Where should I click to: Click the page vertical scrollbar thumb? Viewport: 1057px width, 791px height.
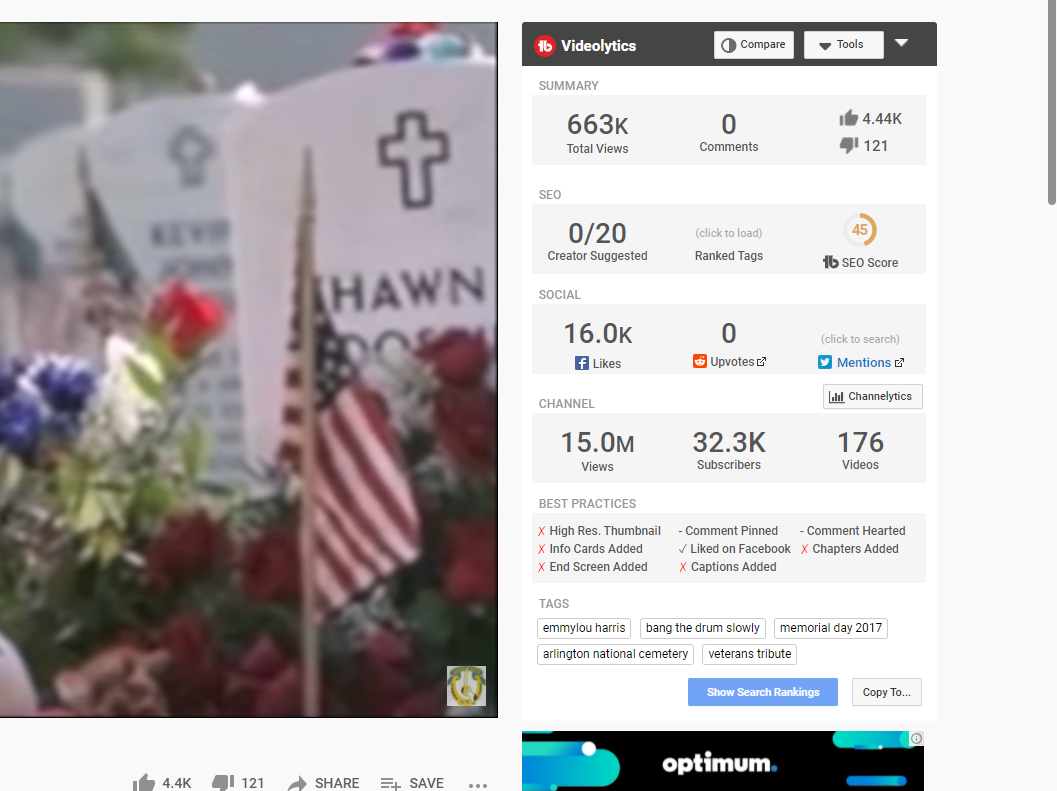(x=1052, y=102)
